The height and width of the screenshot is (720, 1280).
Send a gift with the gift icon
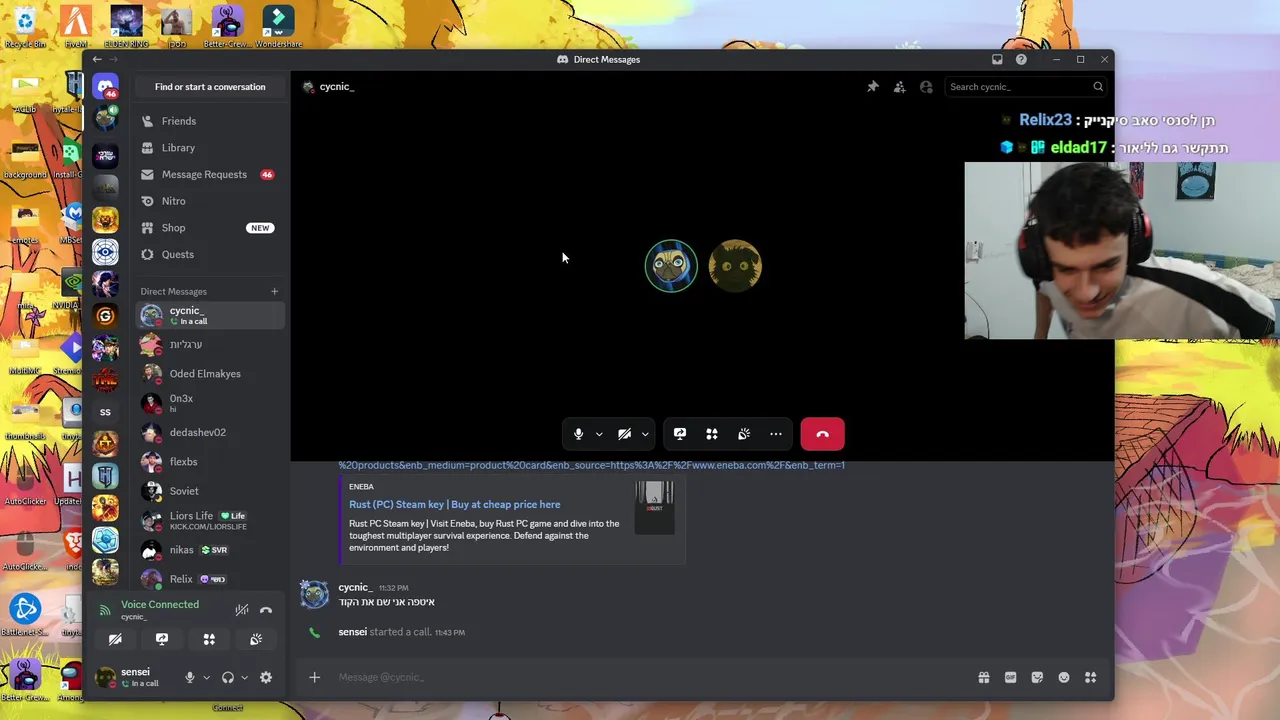click(x=984, y=677)
